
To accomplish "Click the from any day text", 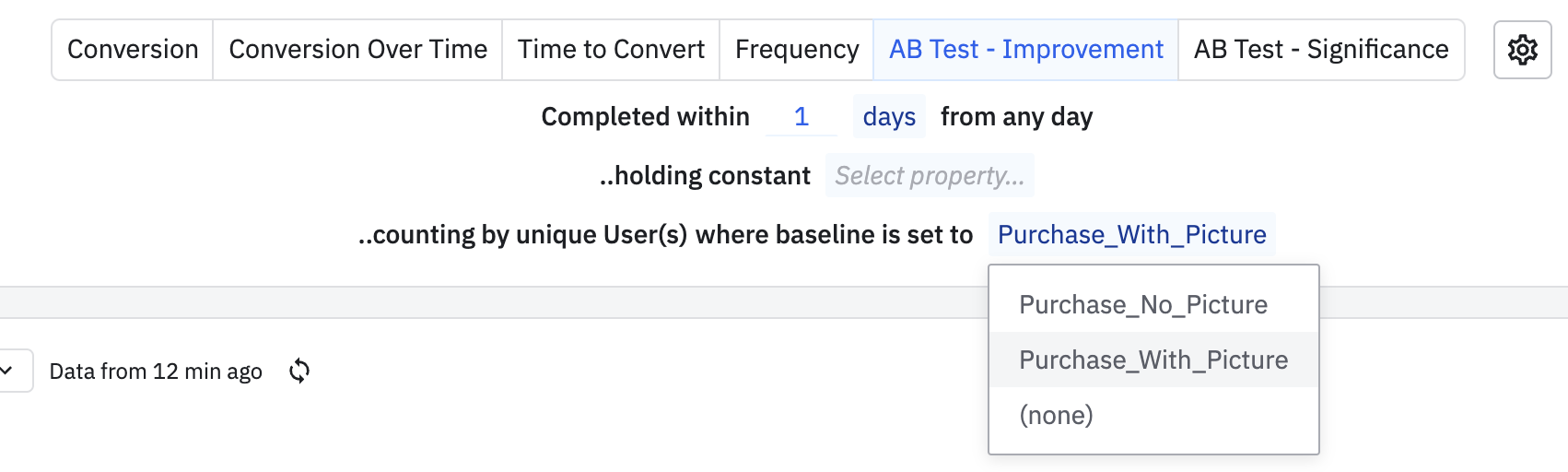I will click(x=1016, y=117).
